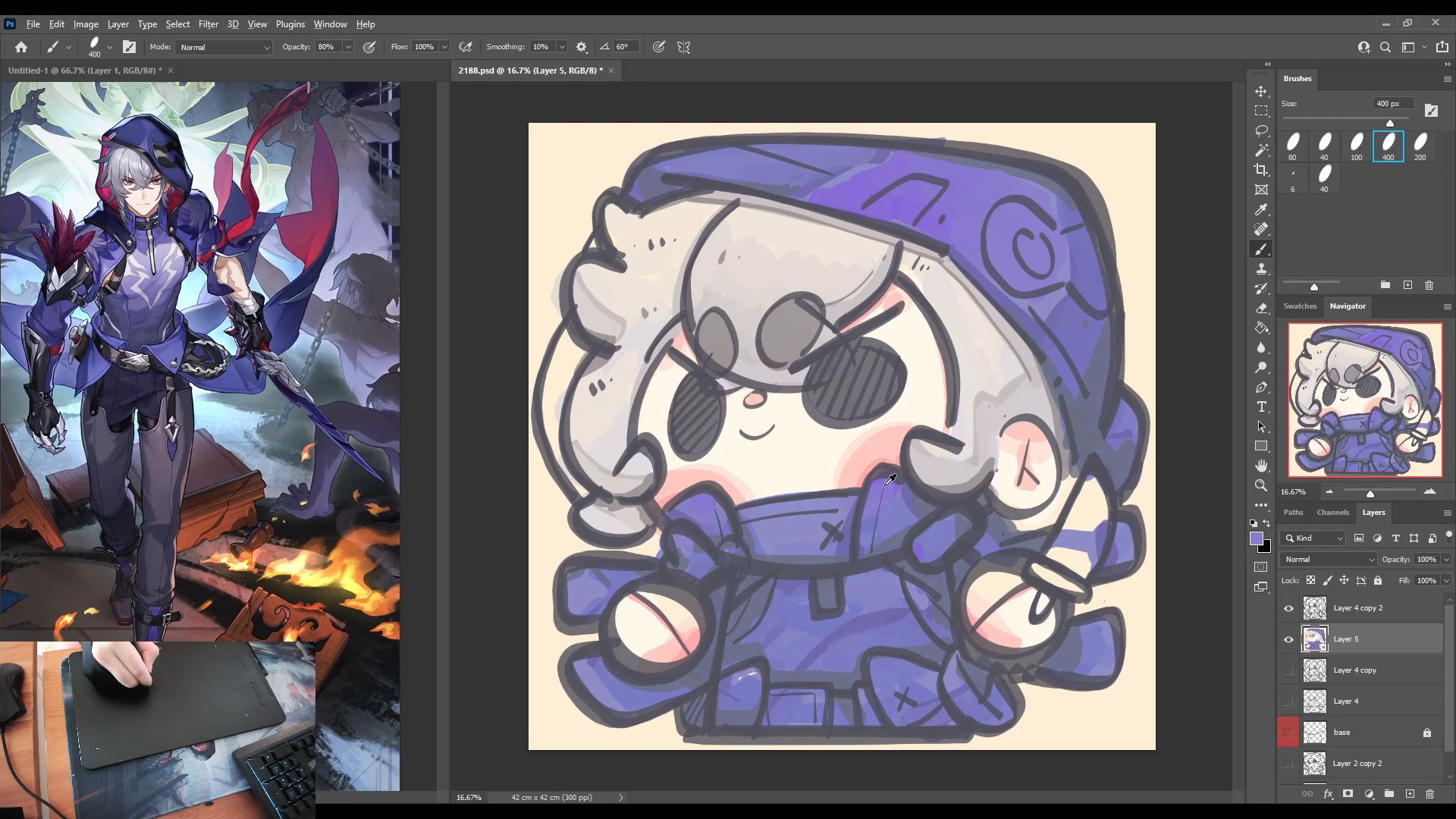Open the layer filter Kind dropdown
Viewport: 1456px width, 819px height.
pyautogui.click(x=1313, y=538)
